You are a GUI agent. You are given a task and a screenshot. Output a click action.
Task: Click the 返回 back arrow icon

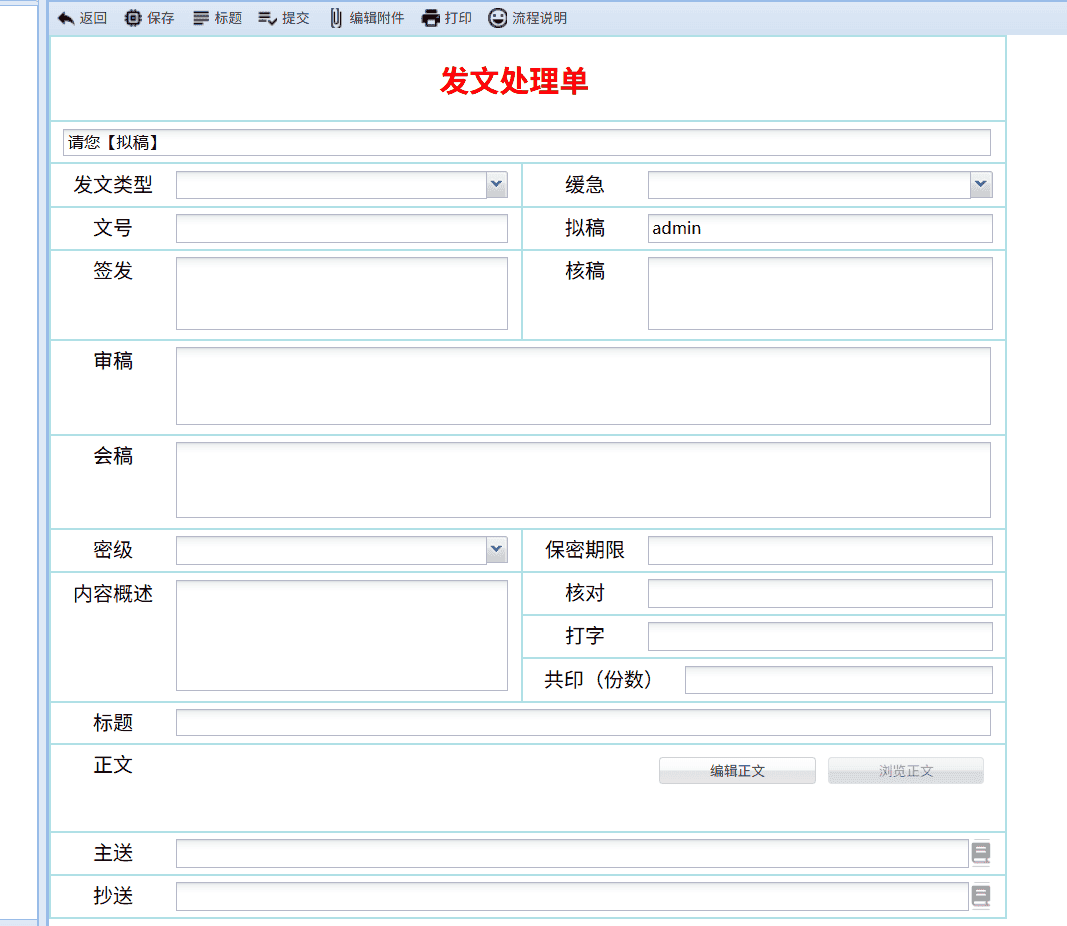pos(66,18)
